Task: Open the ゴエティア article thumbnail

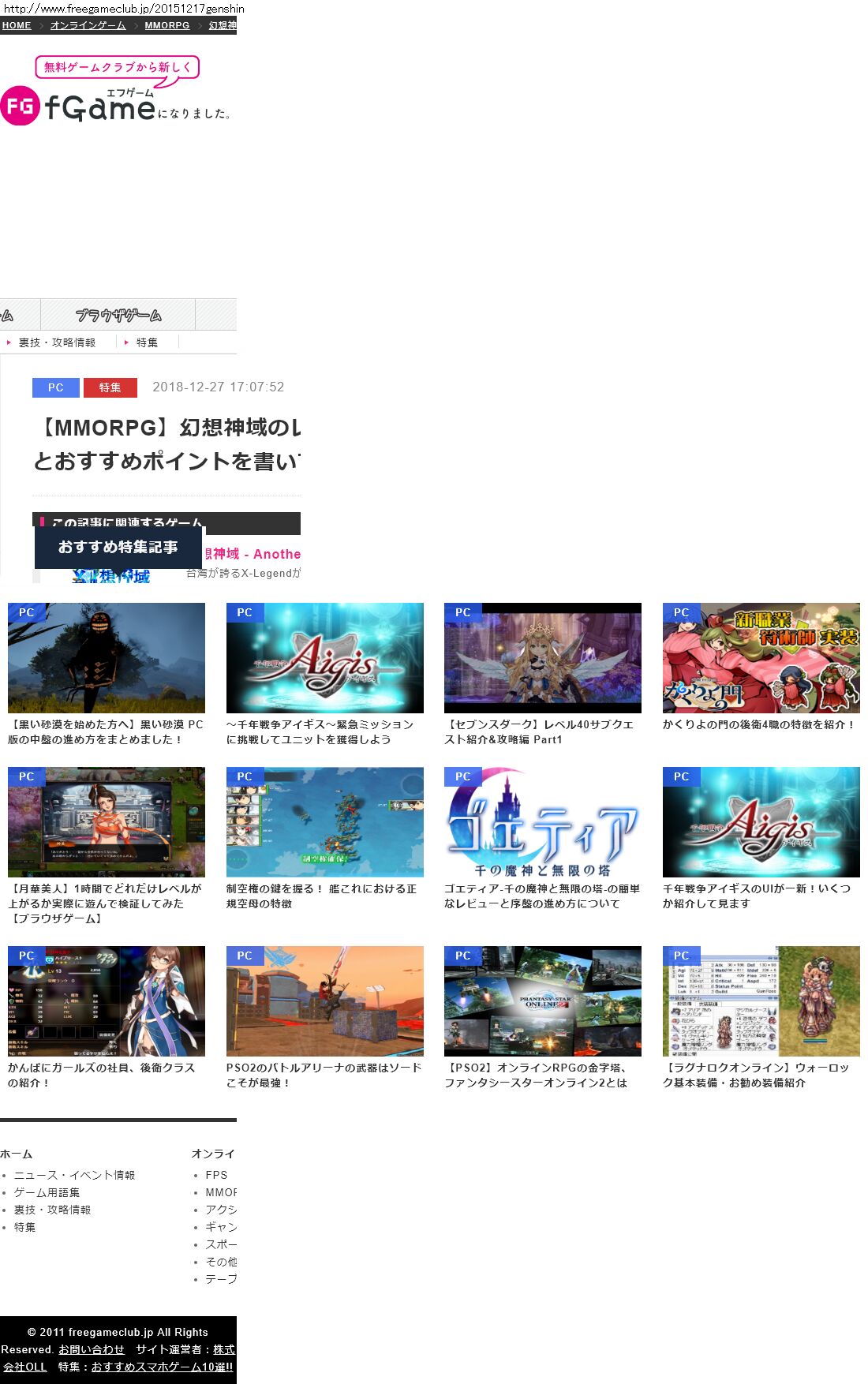Action: pyautogui.click(x=543, y=822)
